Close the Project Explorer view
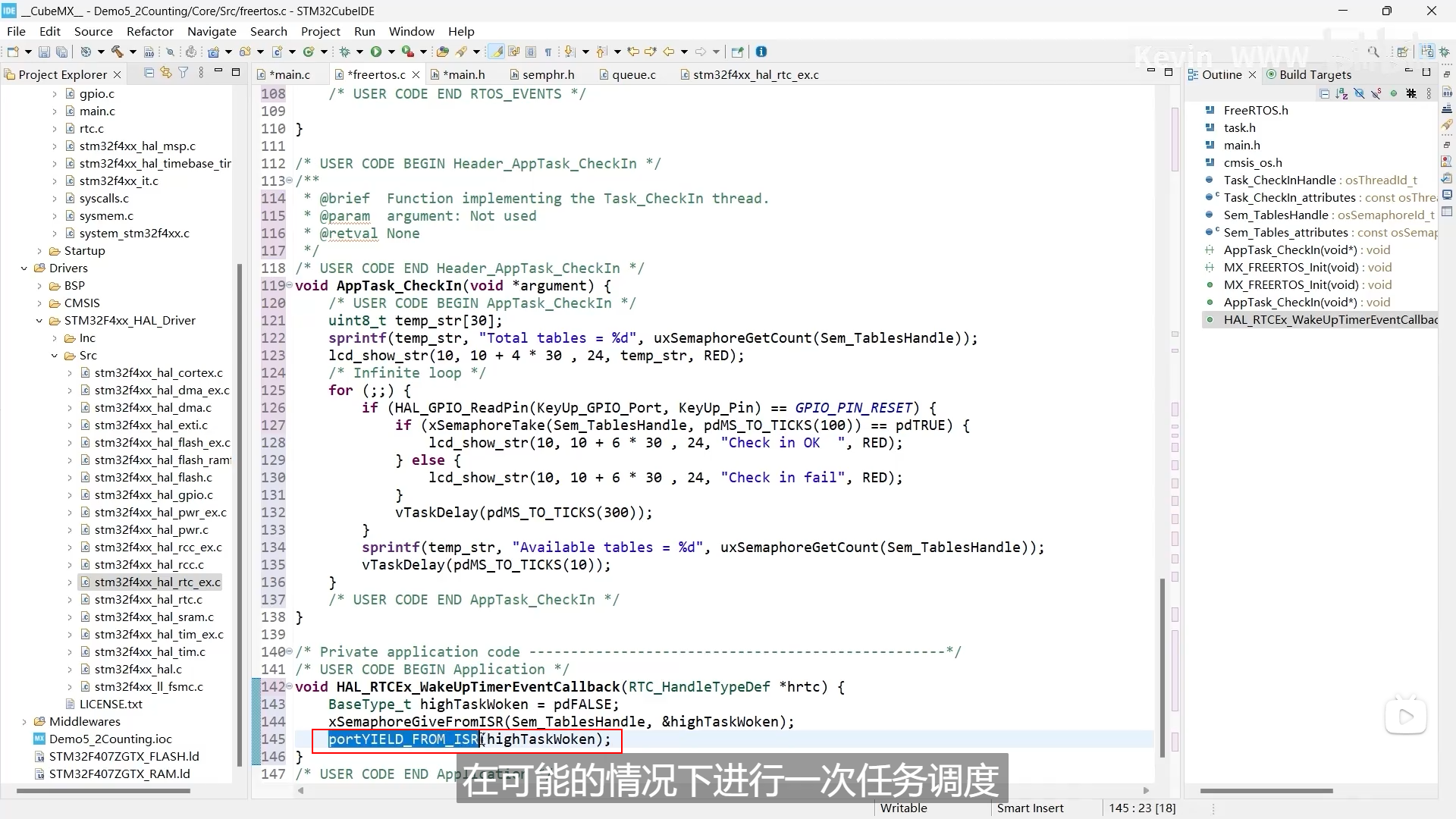The image size is (1456, 819). (x=117, y=74)
